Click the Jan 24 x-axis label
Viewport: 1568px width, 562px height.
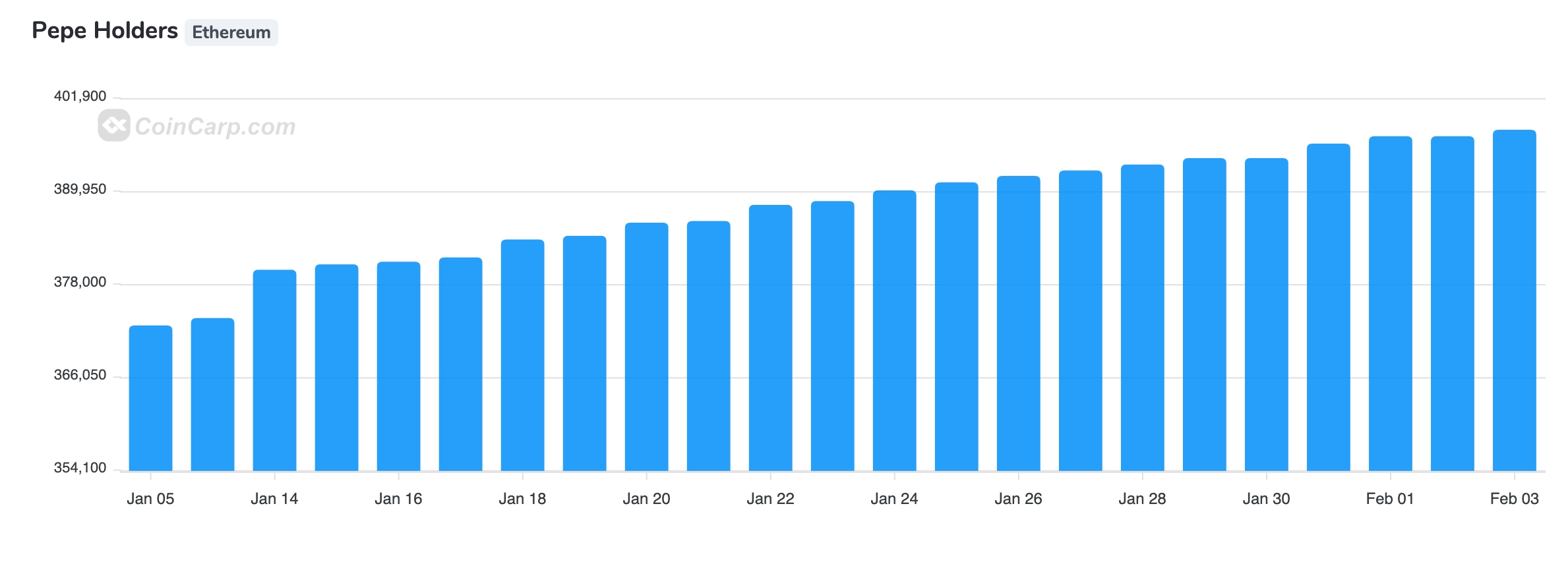pyautogui.click(x=894, y=499)
